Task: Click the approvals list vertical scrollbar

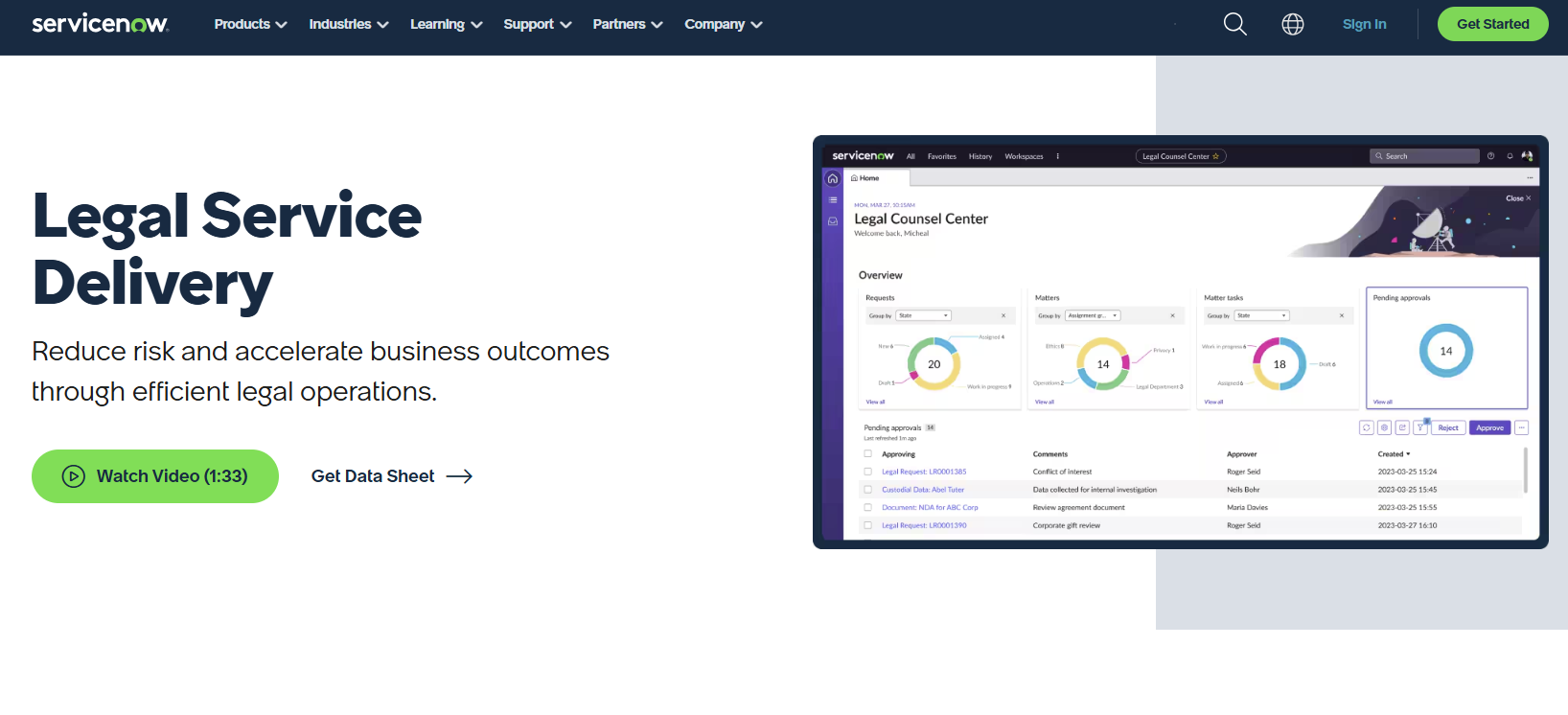Action: click(x=1525, y=470)
